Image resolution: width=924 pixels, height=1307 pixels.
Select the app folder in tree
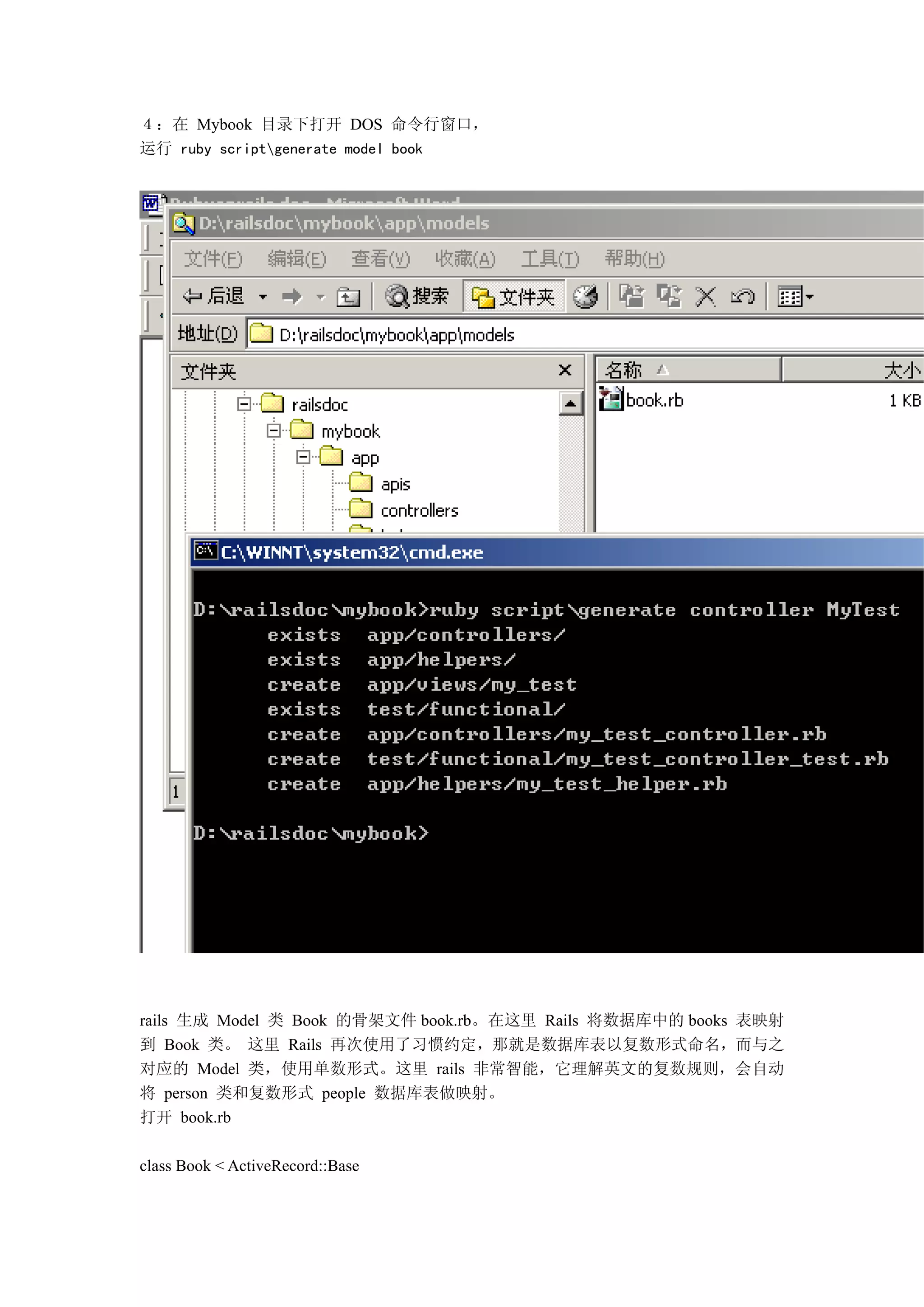(x=365, y=458)
